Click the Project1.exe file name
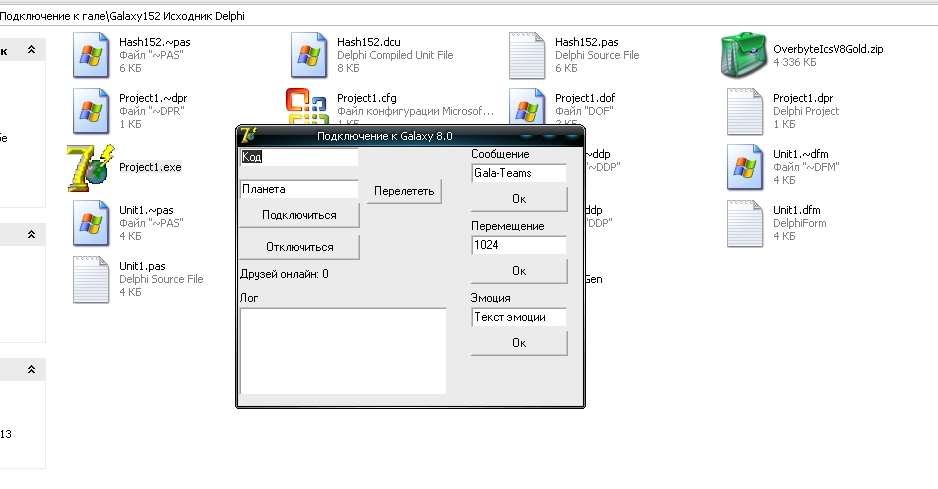This screenshot has height=489, width=938. [x=150, y=167]
